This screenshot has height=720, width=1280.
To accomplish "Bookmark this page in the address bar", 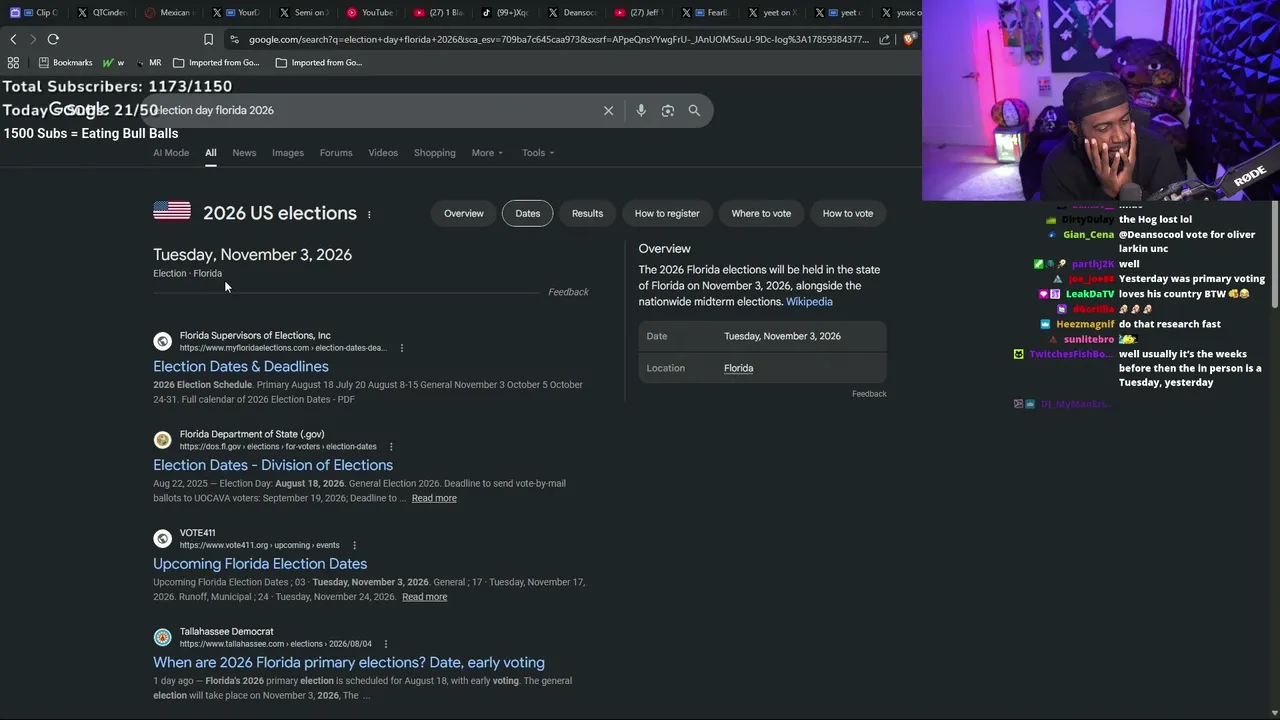I will (208, 39).
